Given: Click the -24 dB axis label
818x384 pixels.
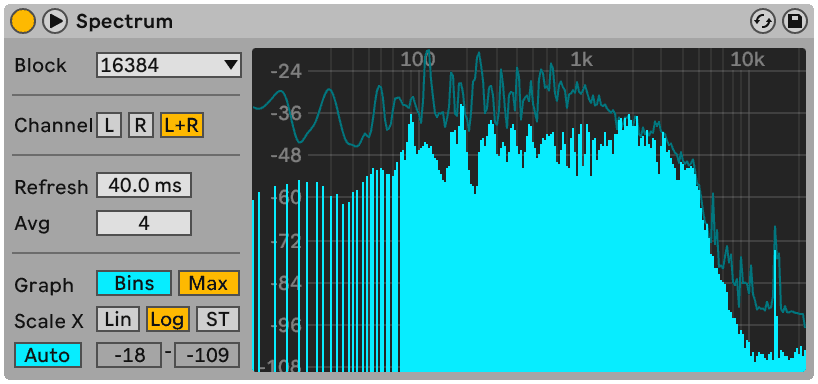Looking at the screenshot, I should point(286,71).
